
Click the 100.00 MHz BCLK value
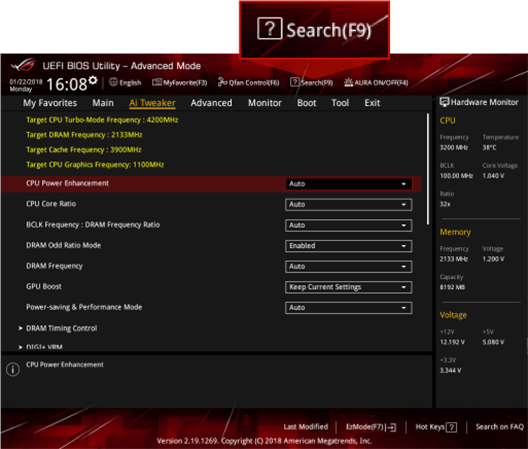tap(456, 176)
